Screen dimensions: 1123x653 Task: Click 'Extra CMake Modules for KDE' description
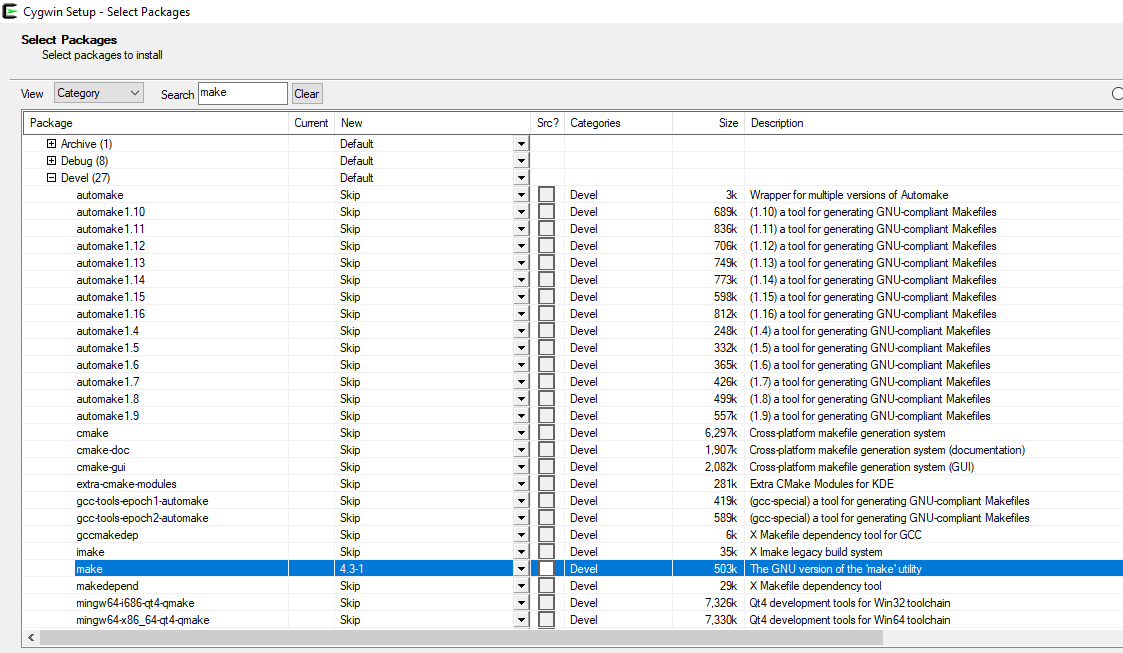pos(821,484)
